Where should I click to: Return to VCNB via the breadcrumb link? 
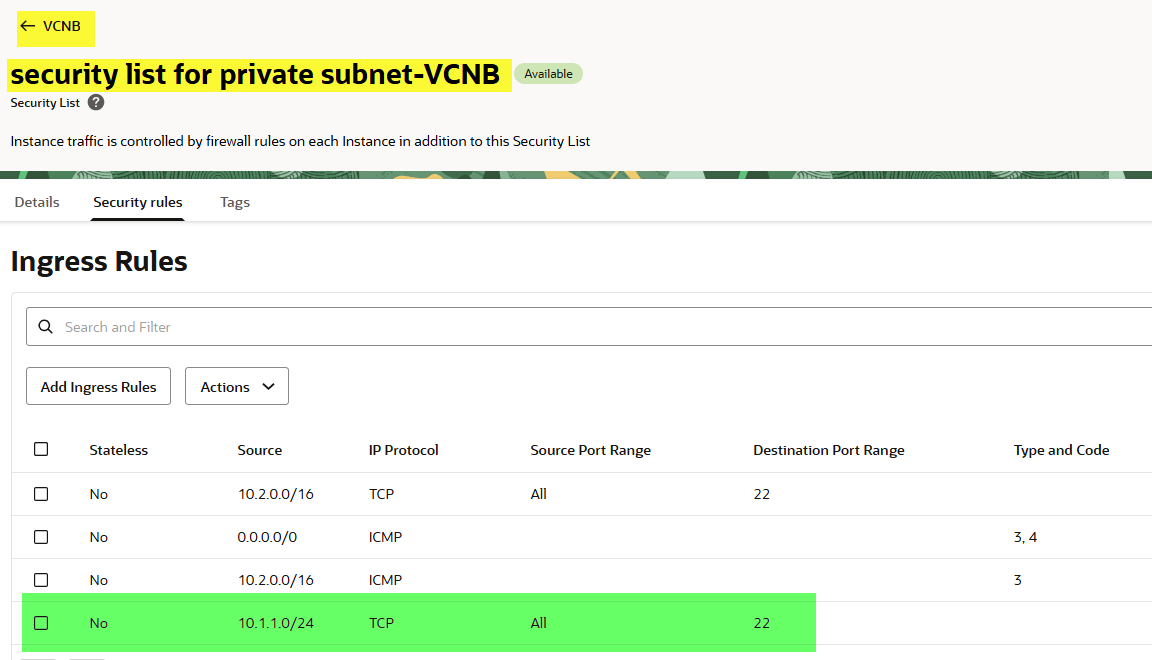(x=62, y=26)
